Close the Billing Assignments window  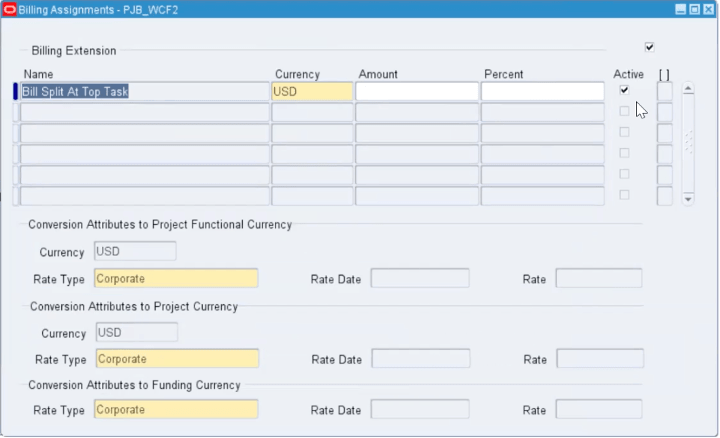click(709, 10)
